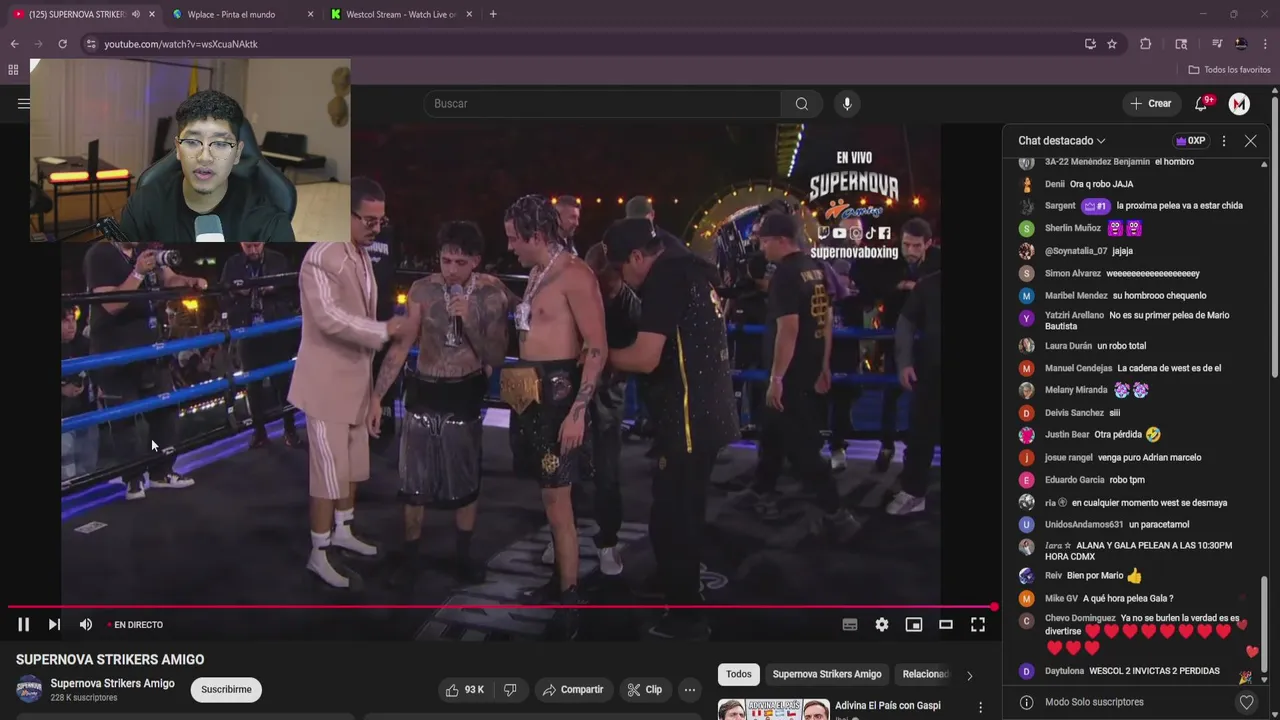
Task: Dislike the video
Action: 510,690
